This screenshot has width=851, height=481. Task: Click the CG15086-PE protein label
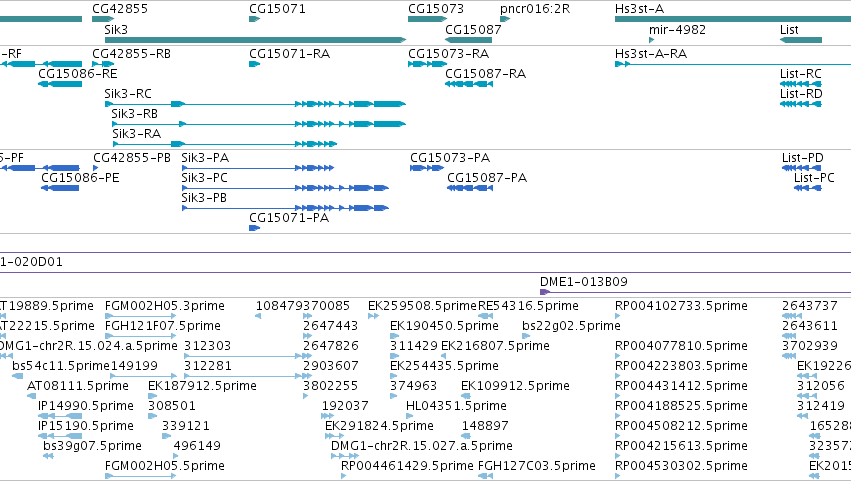80,178
